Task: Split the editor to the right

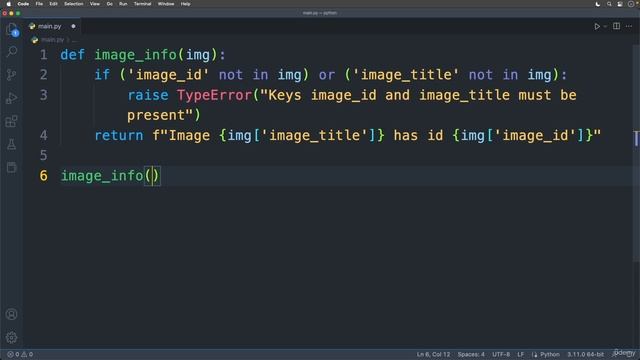Action: coord(616,26)
